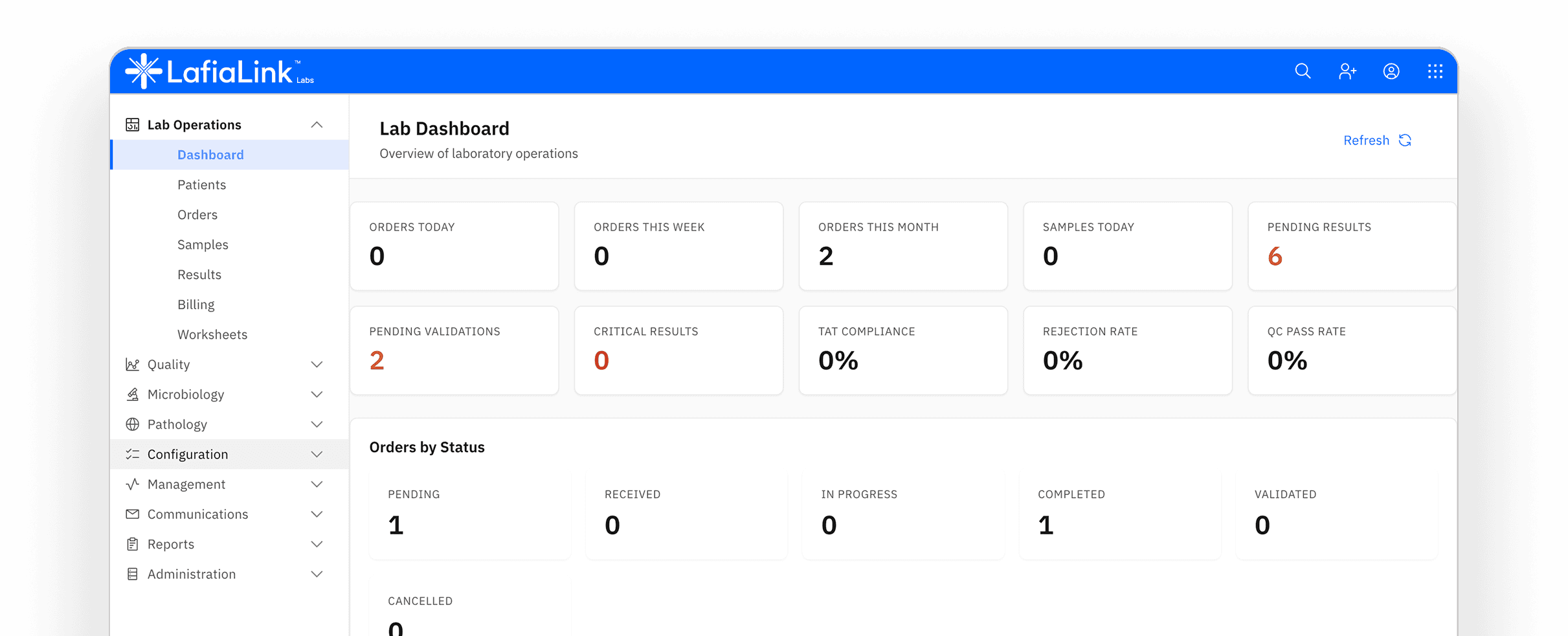
Task: Open the apps grid menu icon
Action: tap(1435, 71)
